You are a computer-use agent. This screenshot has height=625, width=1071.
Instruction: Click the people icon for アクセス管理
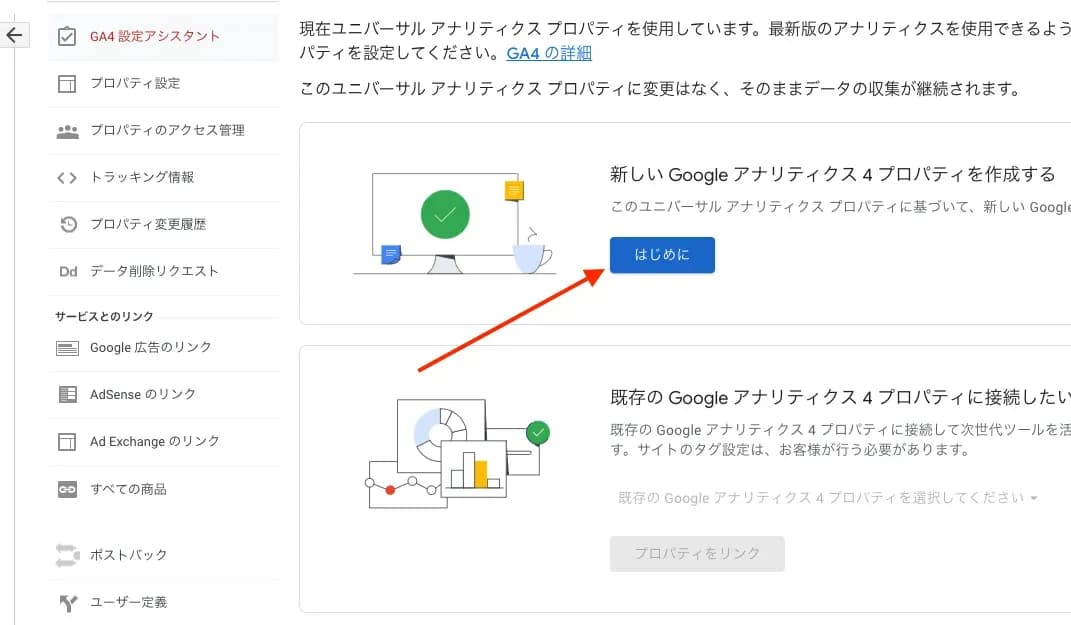(x=67, y=131)
